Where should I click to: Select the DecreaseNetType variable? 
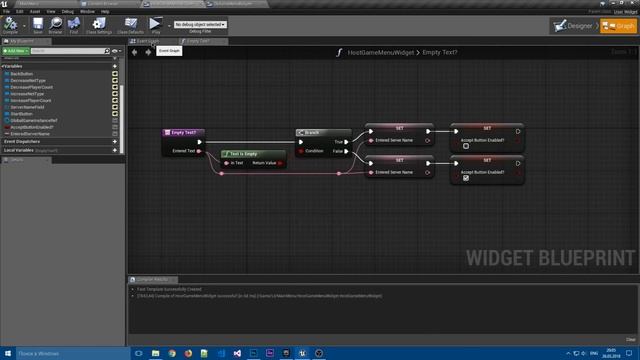pos(28,80)
